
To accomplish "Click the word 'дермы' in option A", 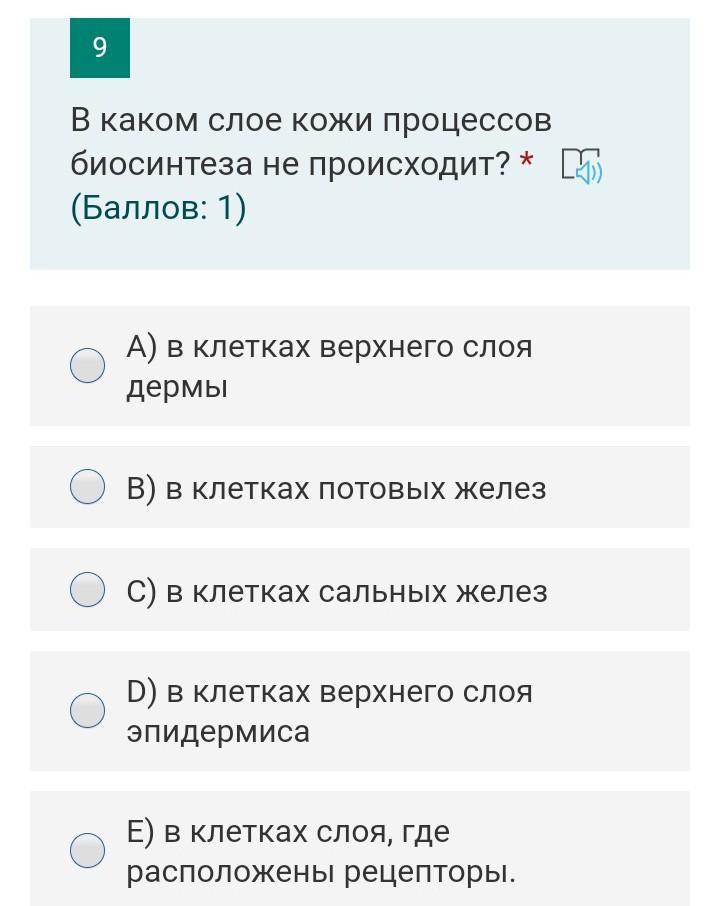I will pos(177,387).
